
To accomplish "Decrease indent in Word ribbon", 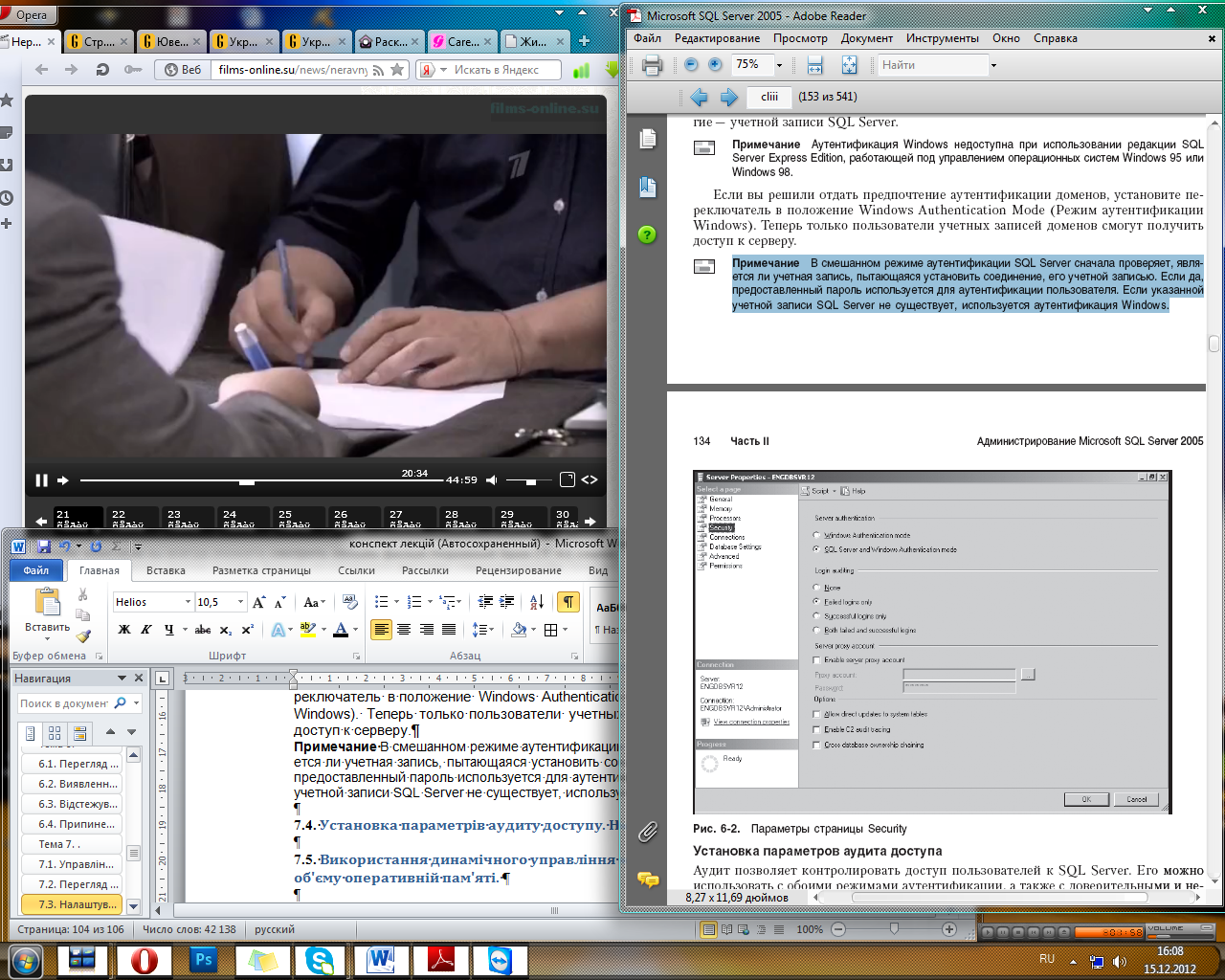I will click(485, 602).
